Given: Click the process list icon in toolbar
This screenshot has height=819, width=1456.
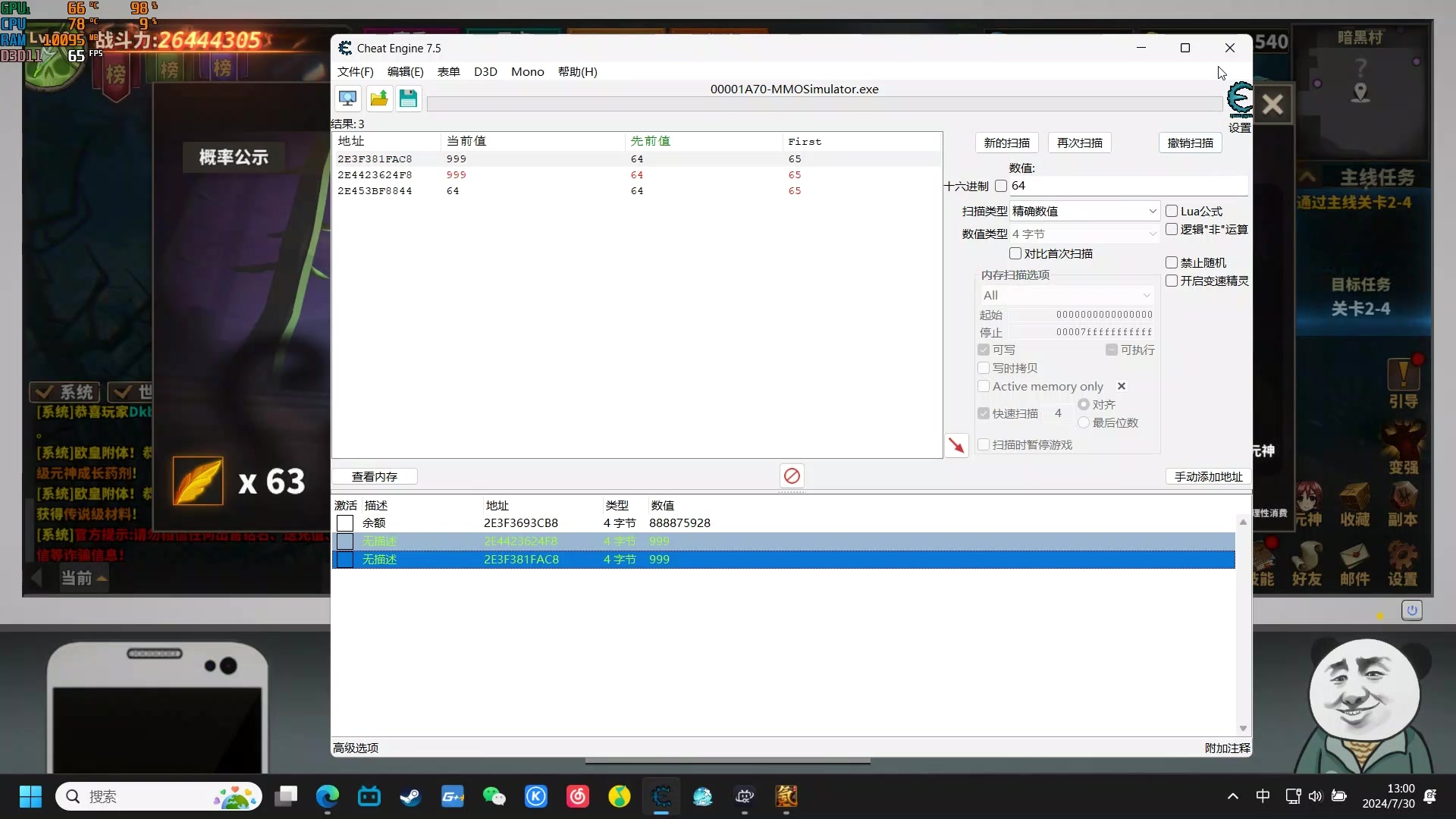Looking at the screenshot, I should click(x=347, y=98).
